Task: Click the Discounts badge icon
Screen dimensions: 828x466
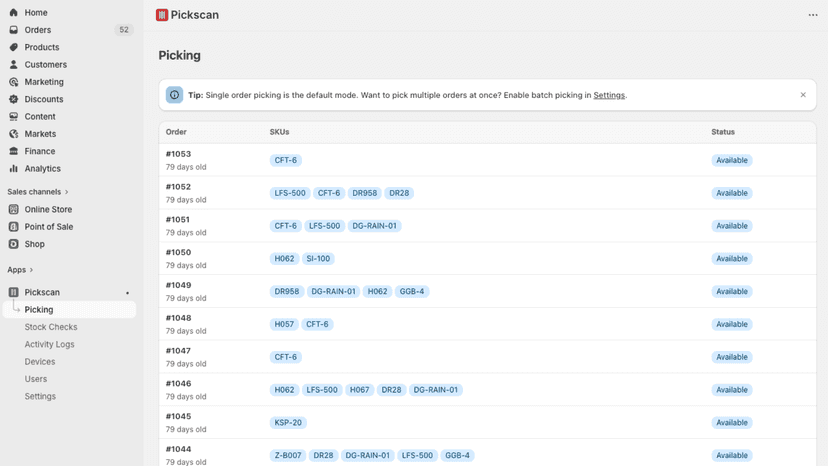Action: coord(14,99)
